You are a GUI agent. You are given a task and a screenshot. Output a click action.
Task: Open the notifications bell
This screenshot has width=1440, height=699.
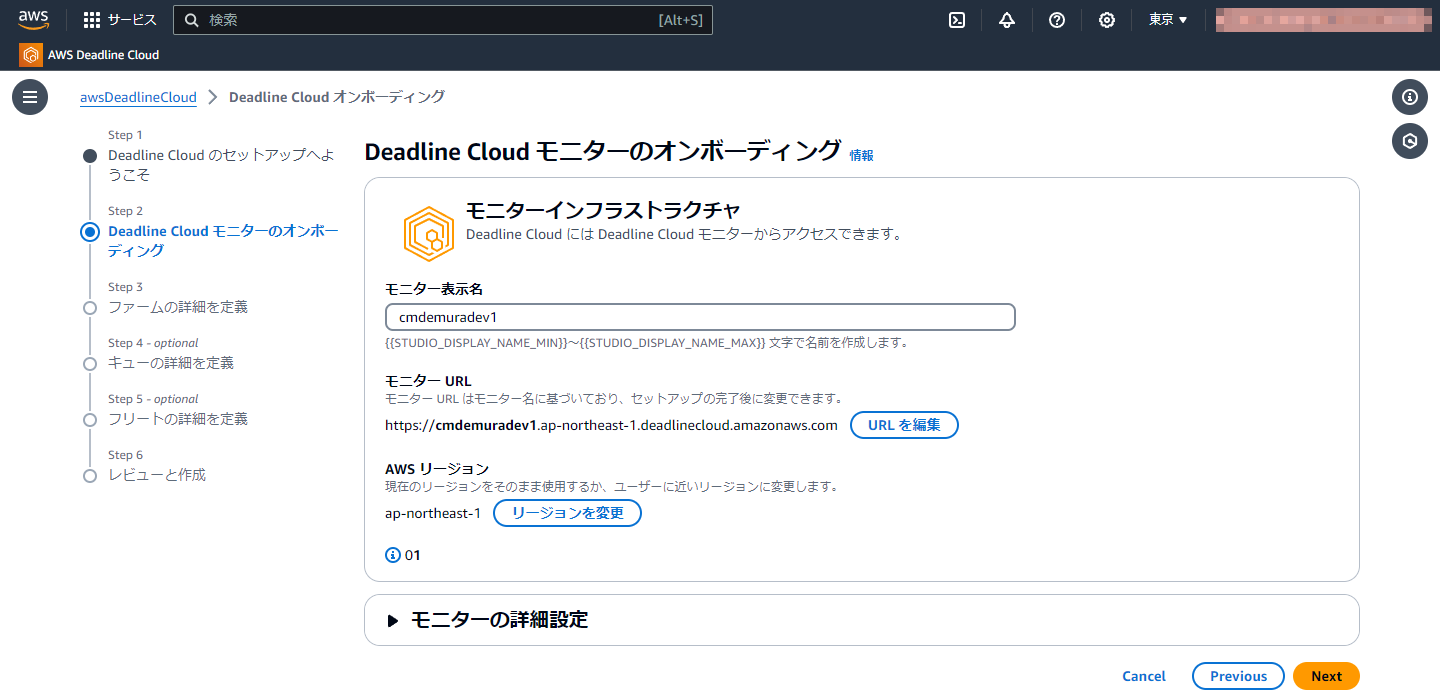click(x=1007, y=19)
